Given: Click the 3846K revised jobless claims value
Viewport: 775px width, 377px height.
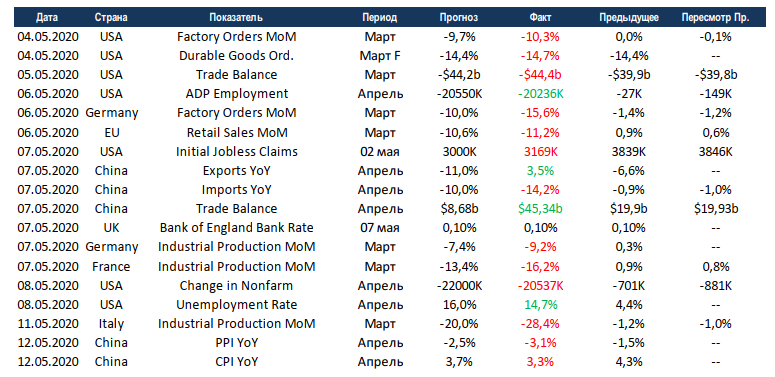Looking at the screenshot, I should 715,151.
